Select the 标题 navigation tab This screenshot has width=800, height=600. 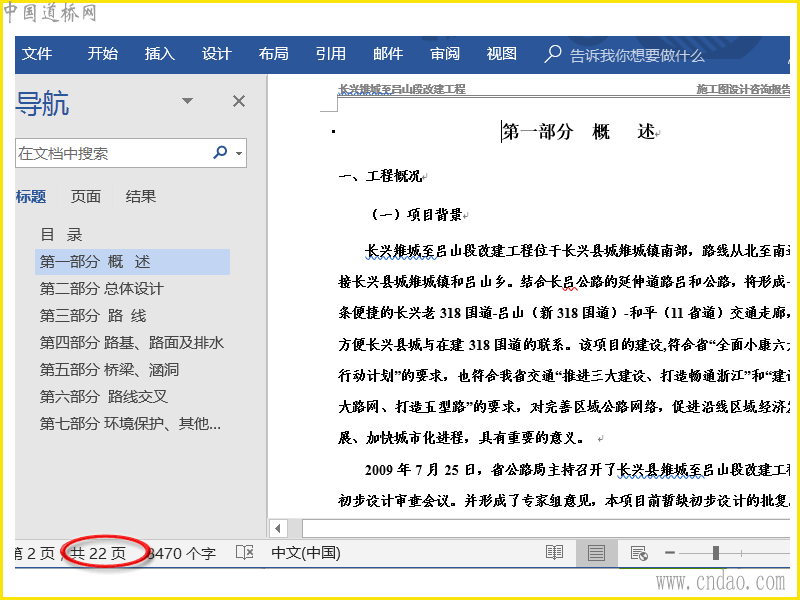tap(31, 196)
